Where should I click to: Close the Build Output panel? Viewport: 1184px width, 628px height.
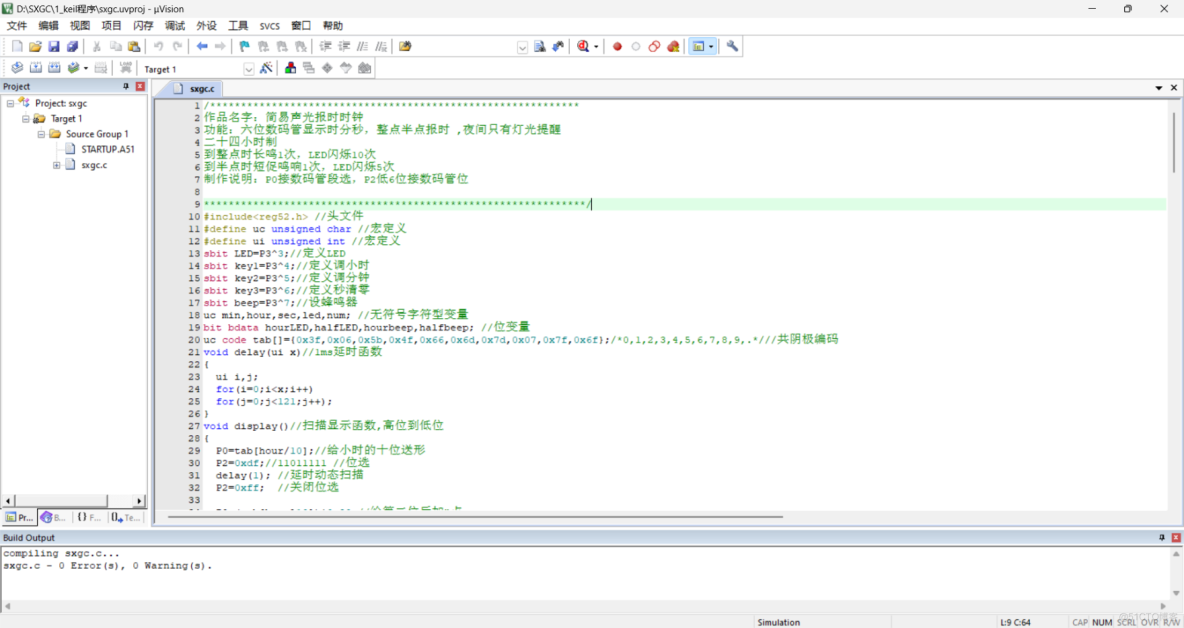pos(1176,537)
